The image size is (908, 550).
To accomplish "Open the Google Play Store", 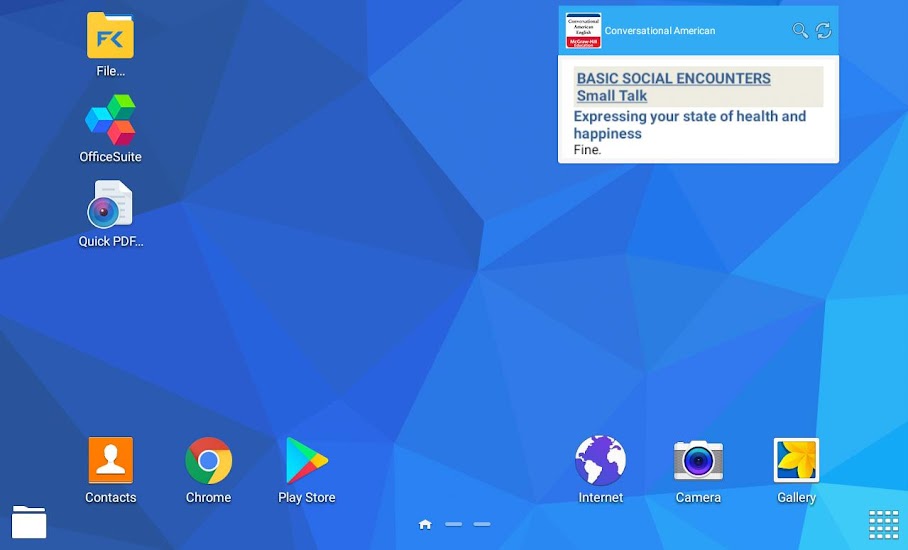I will (306, 462).
